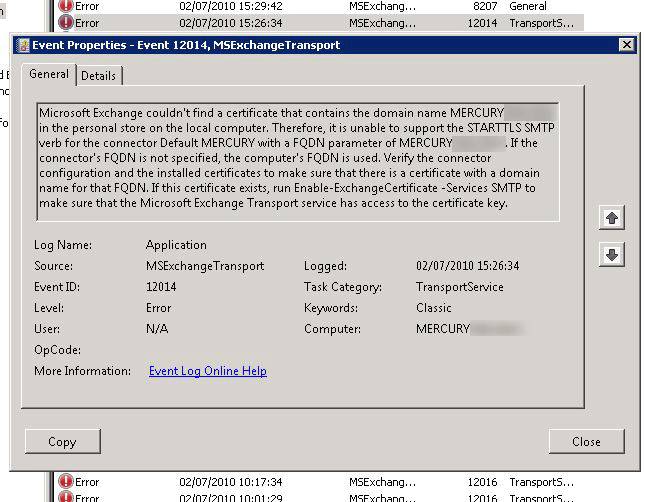Select the error row logged at 15:29:42
Viewport: 655px width, 502px height.
pyautogui.click(x=320, y=6)
